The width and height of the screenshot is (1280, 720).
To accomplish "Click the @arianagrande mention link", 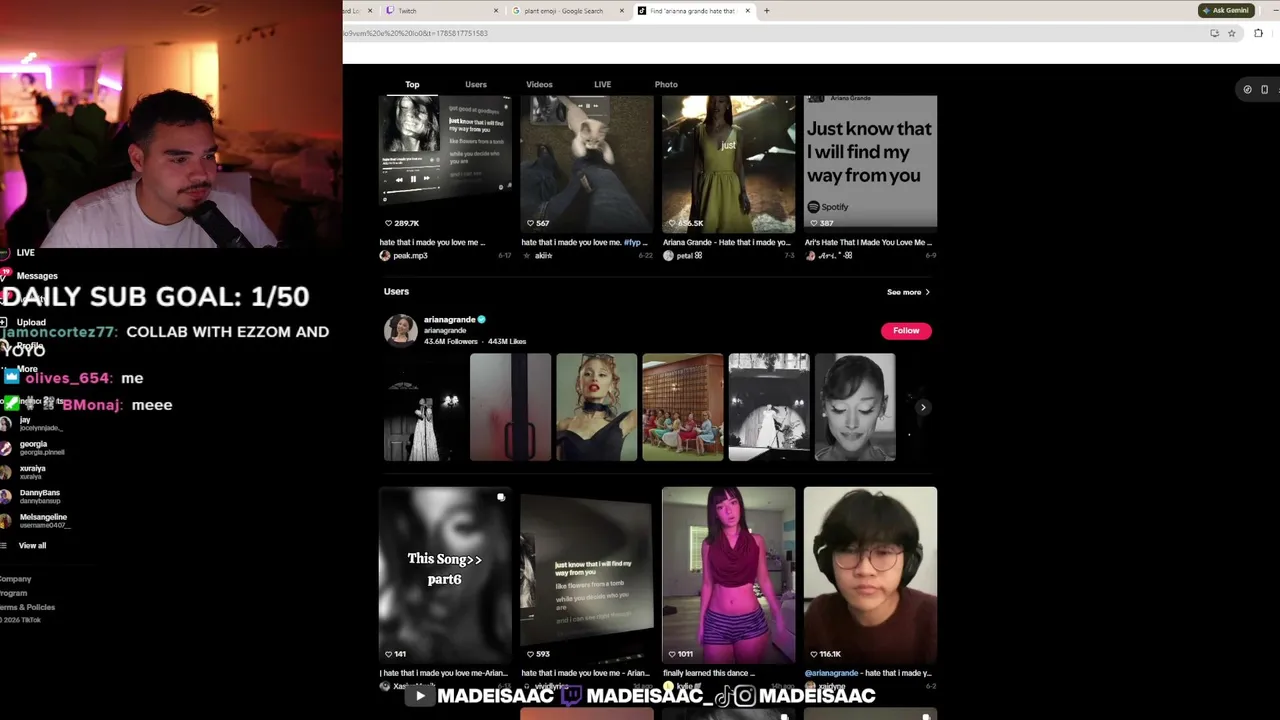I will (832, 673).
